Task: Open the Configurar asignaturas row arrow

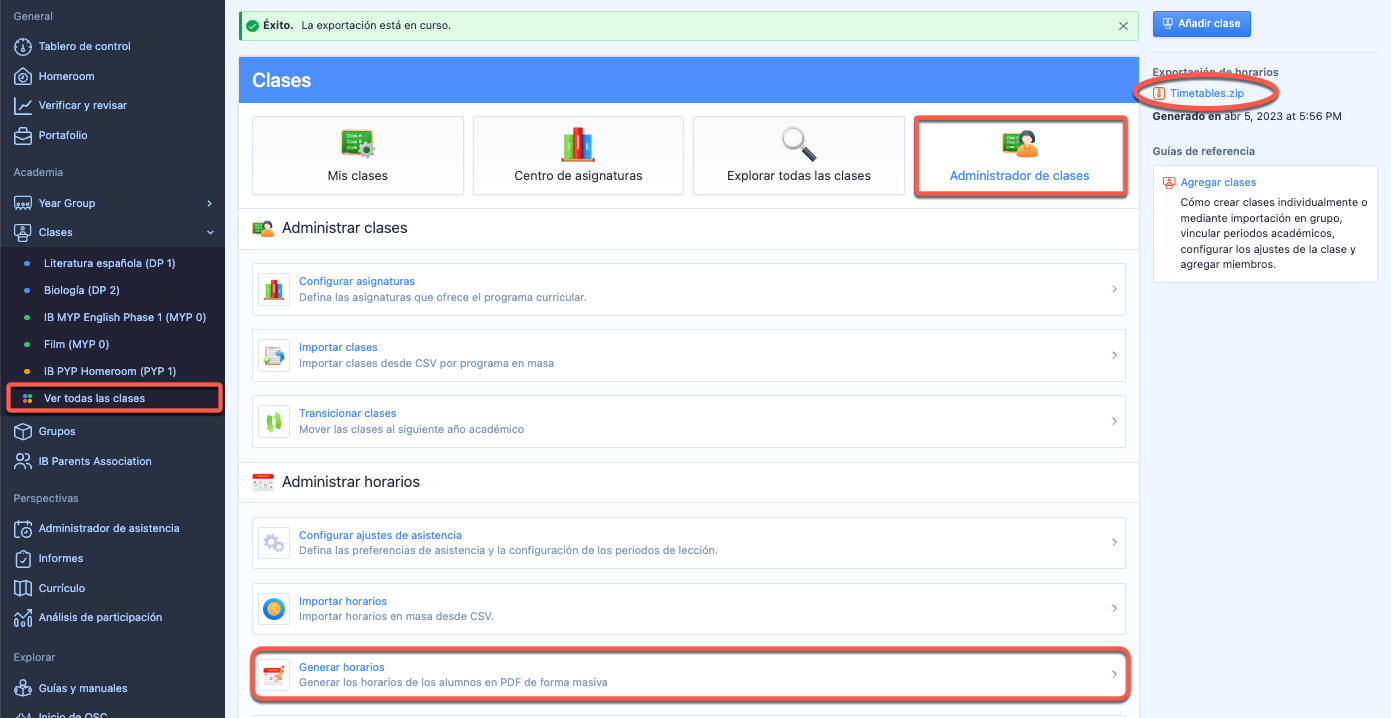Action: pyautogui.click(x=1114, y=289)
